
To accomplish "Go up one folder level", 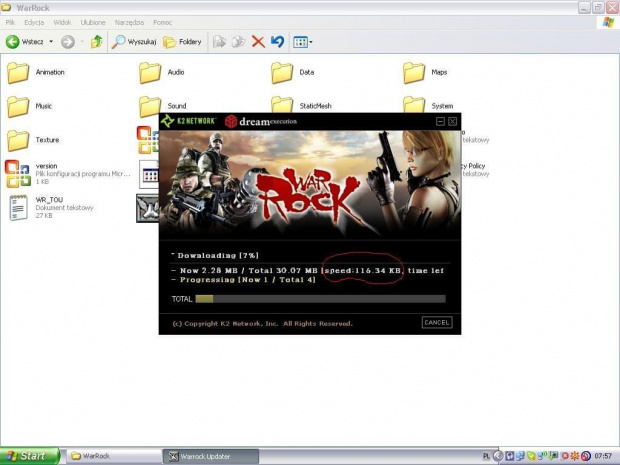I will coord(96,42).
